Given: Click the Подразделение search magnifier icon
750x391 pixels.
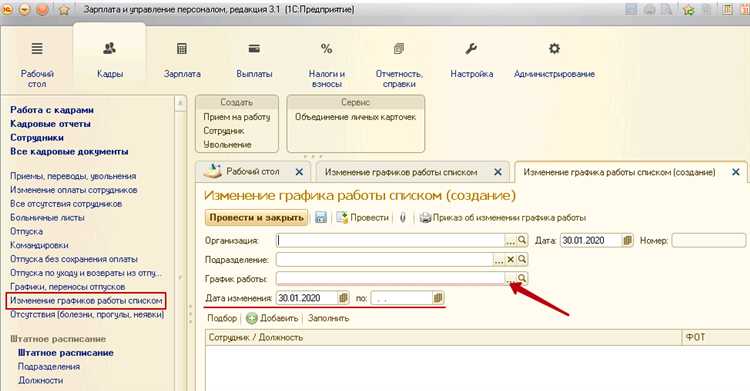Looking at the screenshot, I should click(x=522, y=259).
